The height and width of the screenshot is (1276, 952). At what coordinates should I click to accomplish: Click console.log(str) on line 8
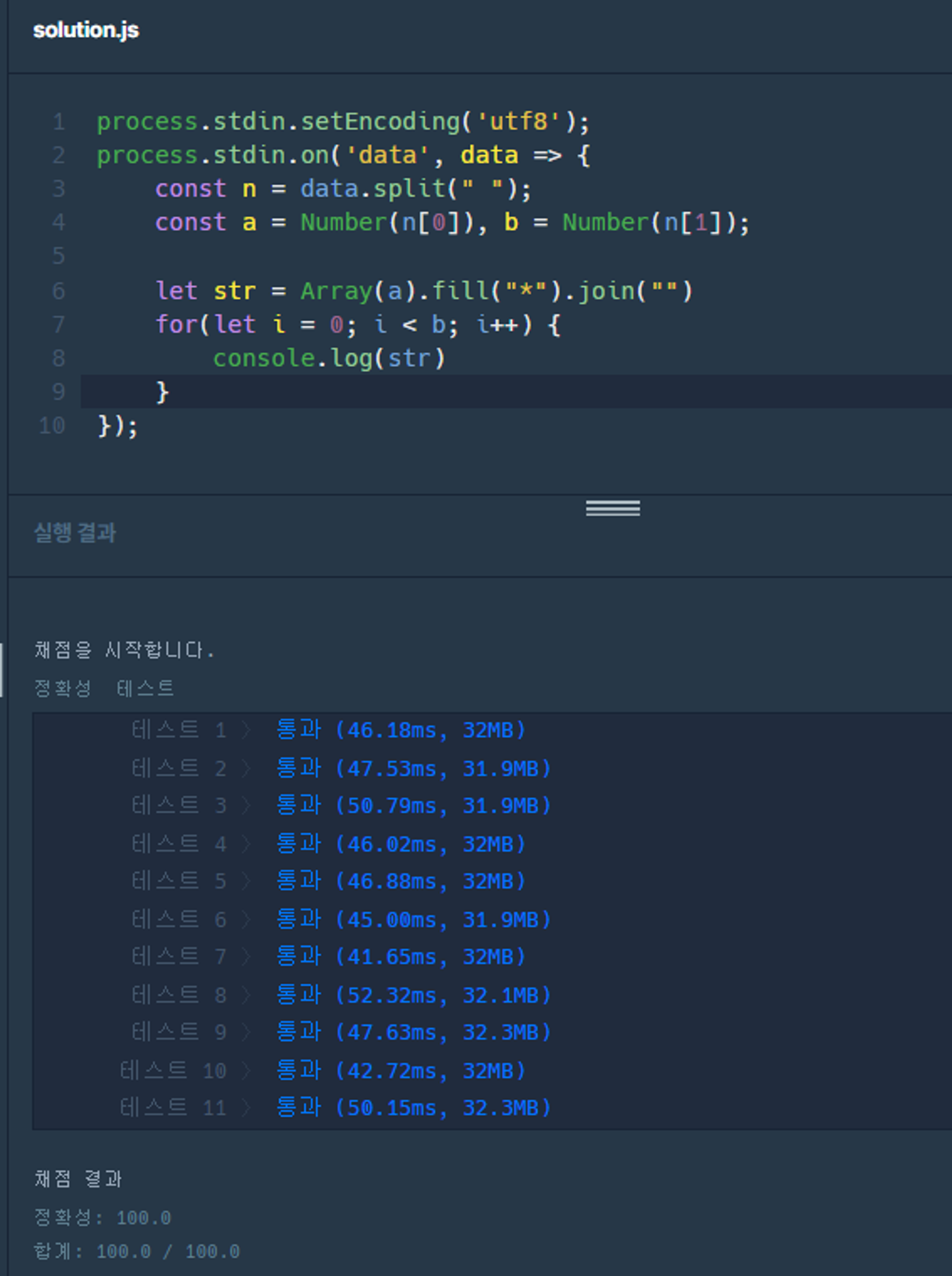coord(329,359)
